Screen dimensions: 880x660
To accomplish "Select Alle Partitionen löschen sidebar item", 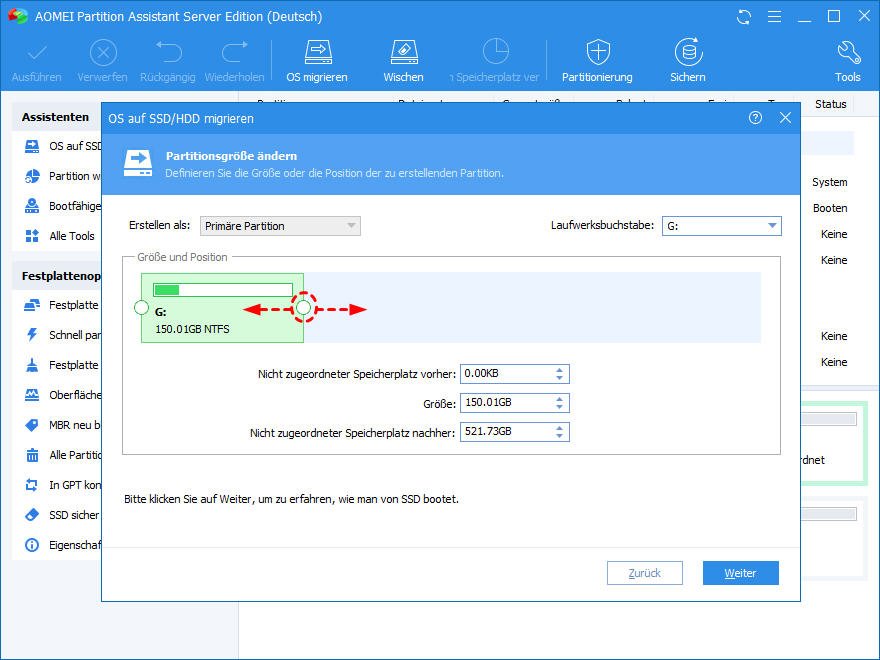I will coord(63,455).
